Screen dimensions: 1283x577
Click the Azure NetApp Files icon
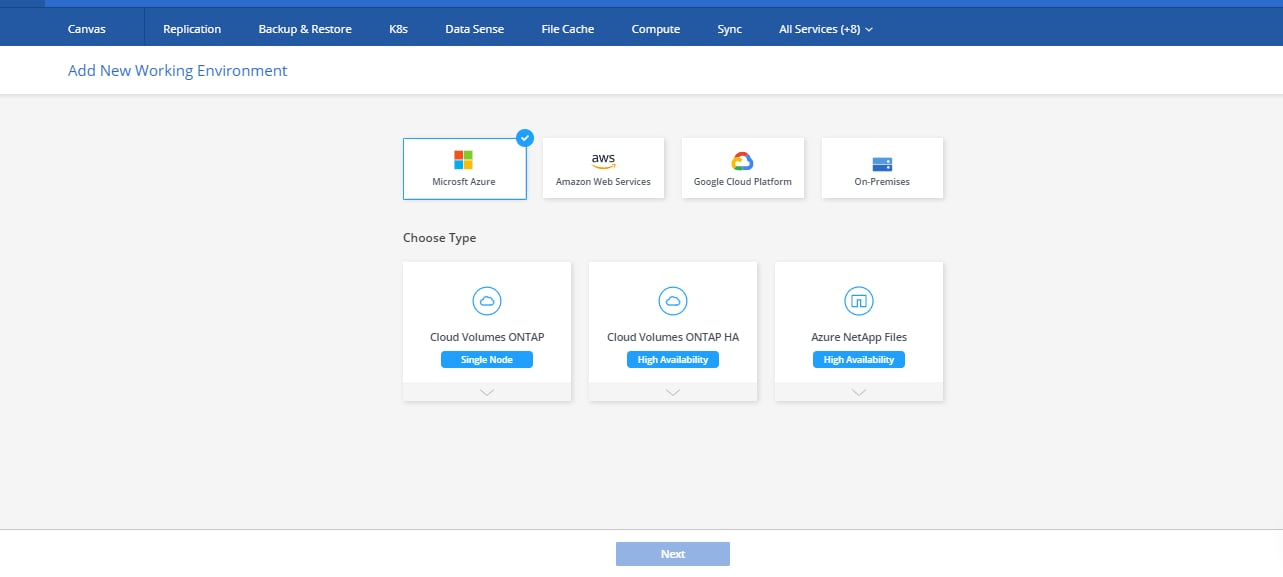(x=859, y=300)
